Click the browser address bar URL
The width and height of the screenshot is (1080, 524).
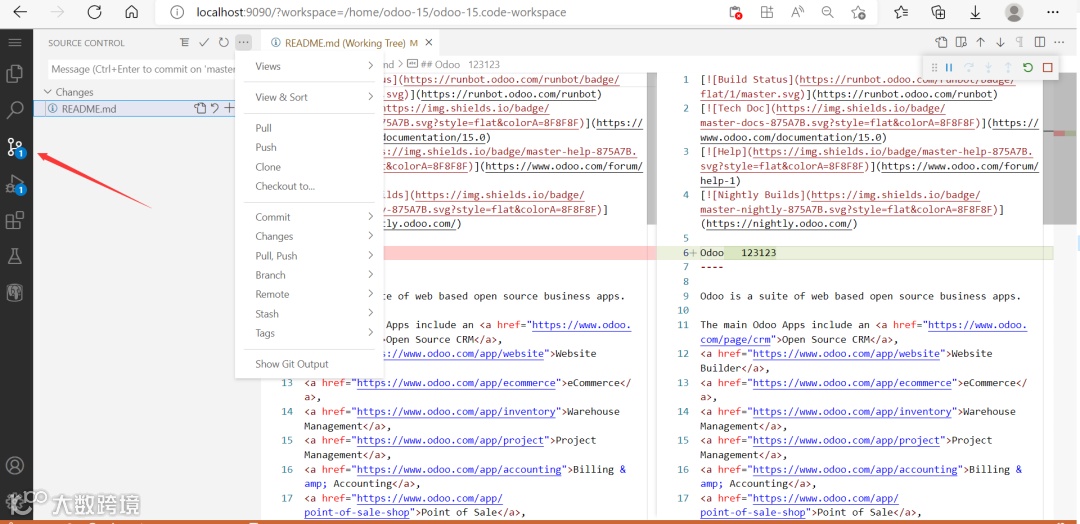382,12
